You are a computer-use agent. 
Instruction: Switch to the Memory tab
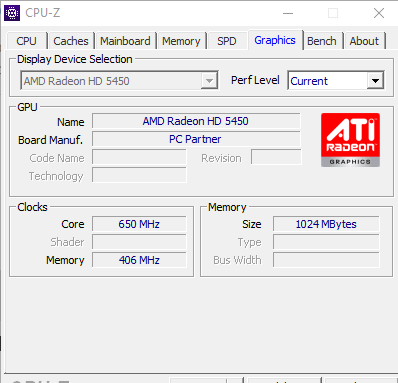point(181,41)
